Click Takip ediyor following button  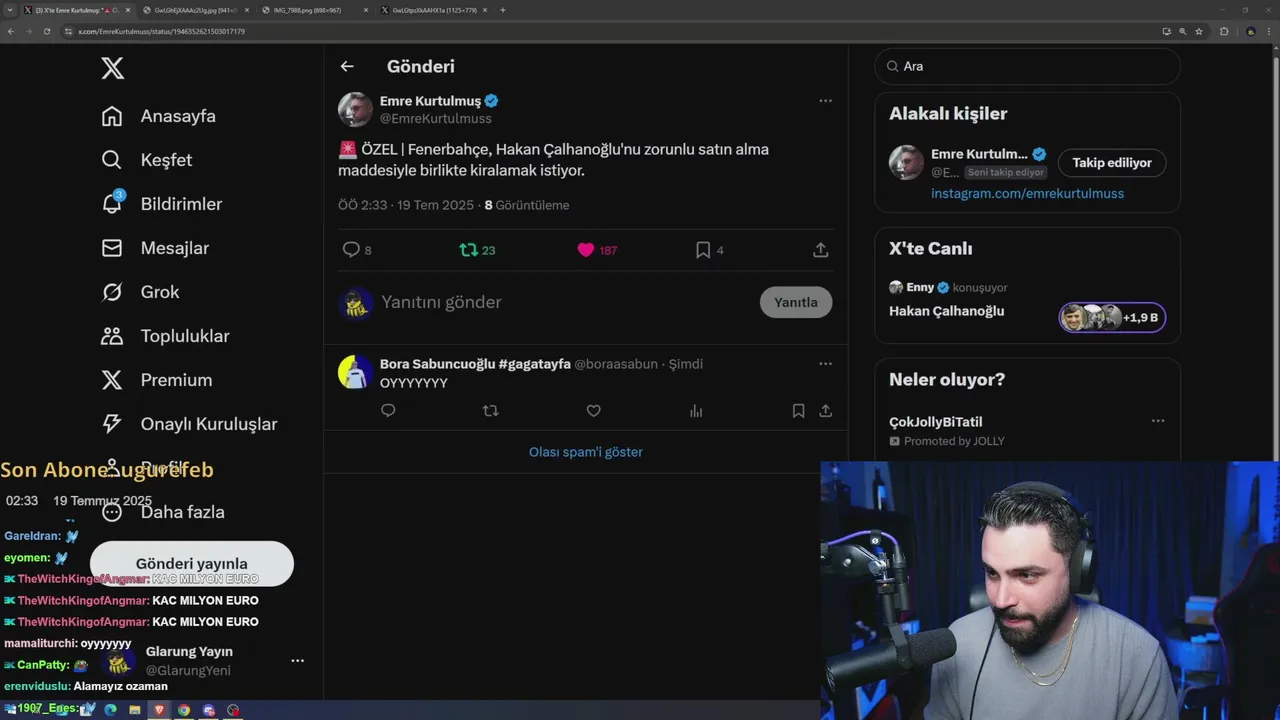(x=1112, y=162)
